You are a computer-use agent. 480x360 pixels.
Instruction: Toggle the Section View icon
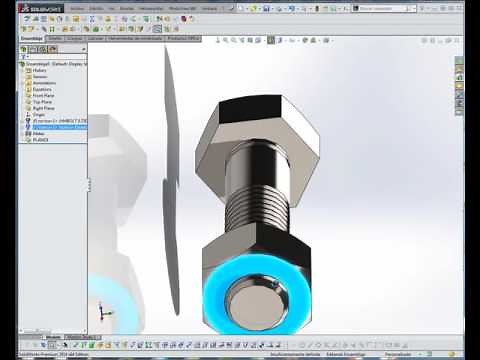point(250,40)
